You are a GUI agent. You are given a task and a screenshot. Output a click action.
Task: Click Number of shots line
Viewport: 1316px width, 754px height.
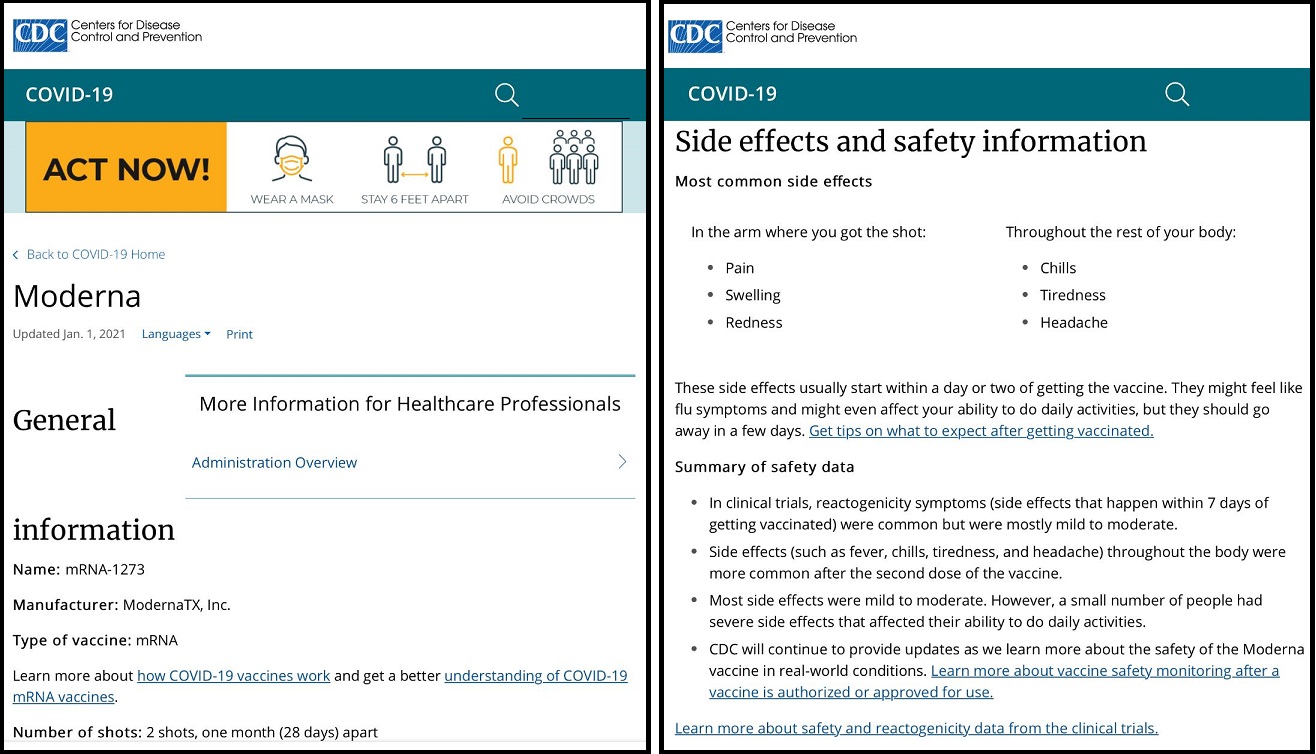coord(195,732)
